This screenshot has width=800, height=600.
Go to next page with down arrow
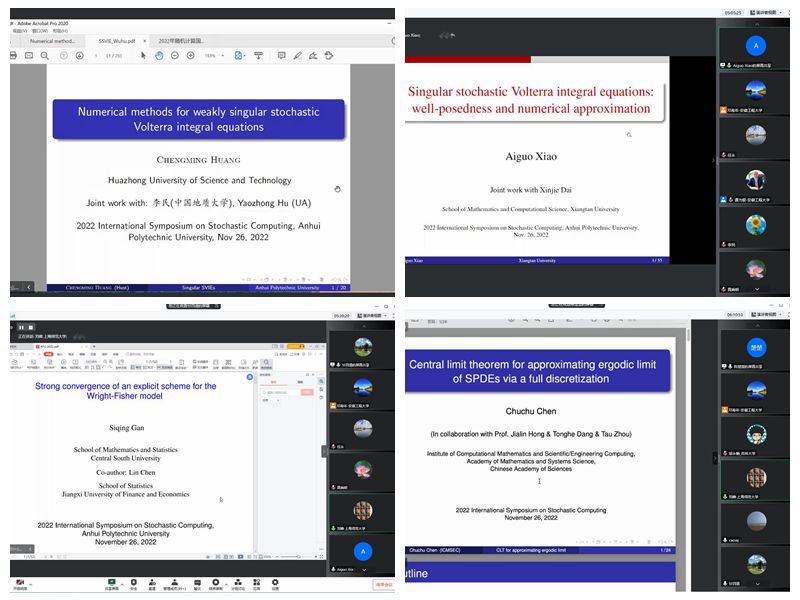tap(80, 55)
